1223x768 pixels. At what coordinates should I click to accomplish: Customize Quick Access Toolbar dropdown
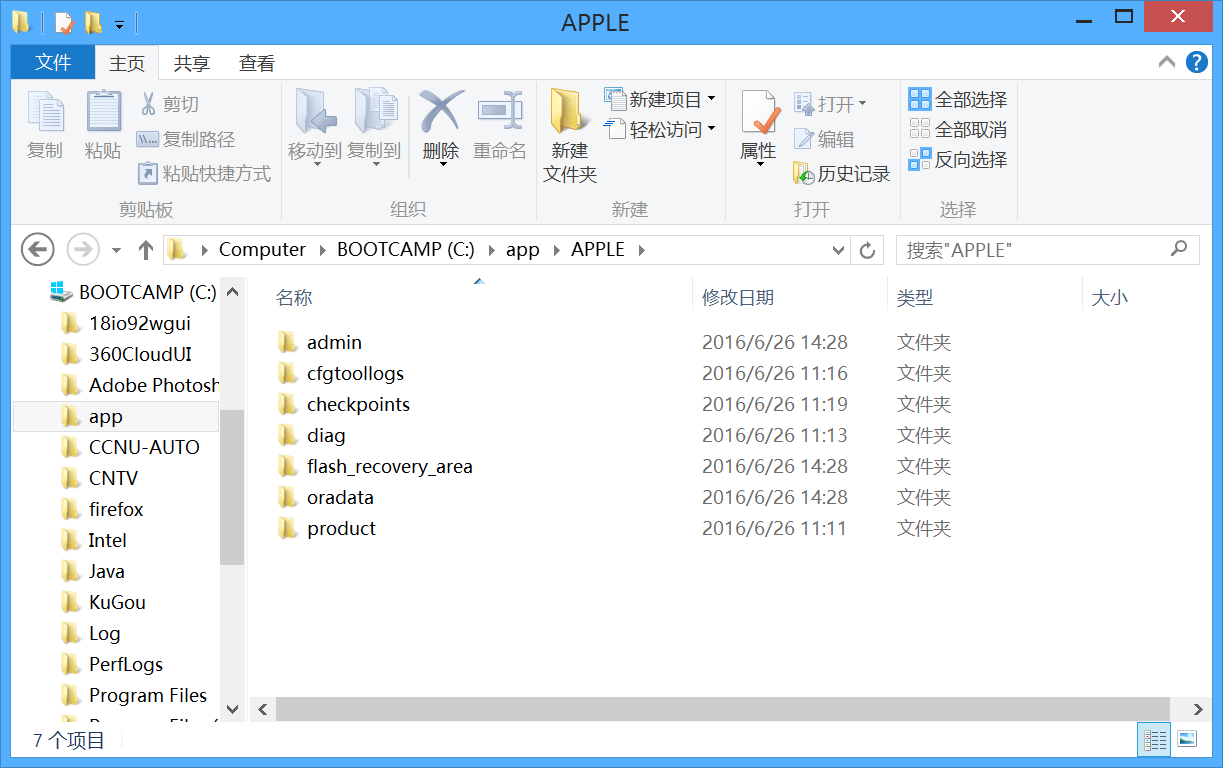tap(119, 23)
